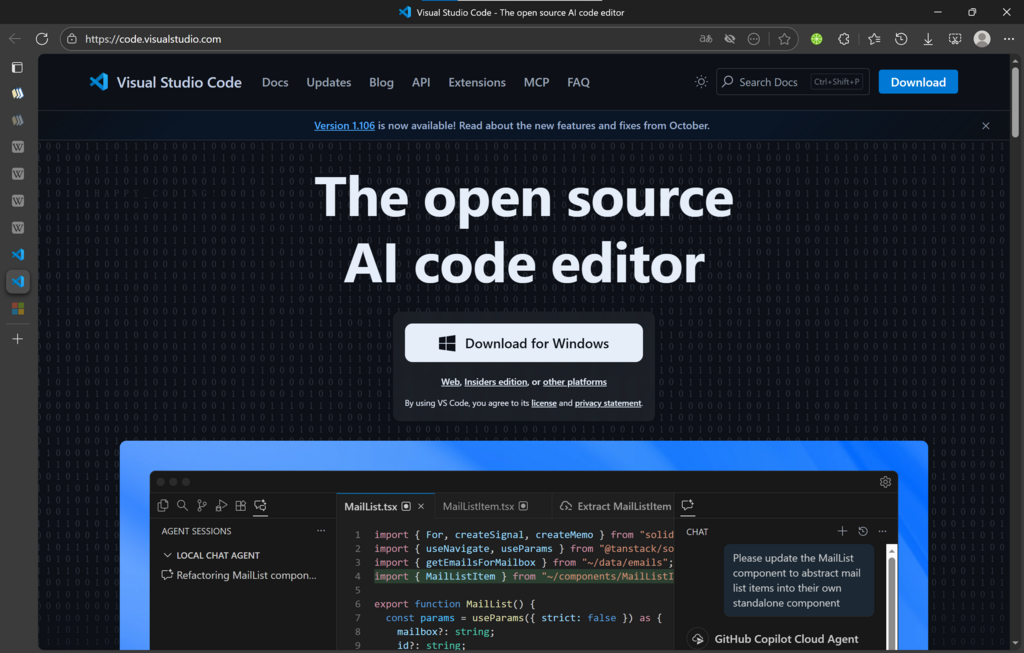Open the Version 1.106 release notes link
This screenshot has height=653, width=1024.
tap(344, 125)
